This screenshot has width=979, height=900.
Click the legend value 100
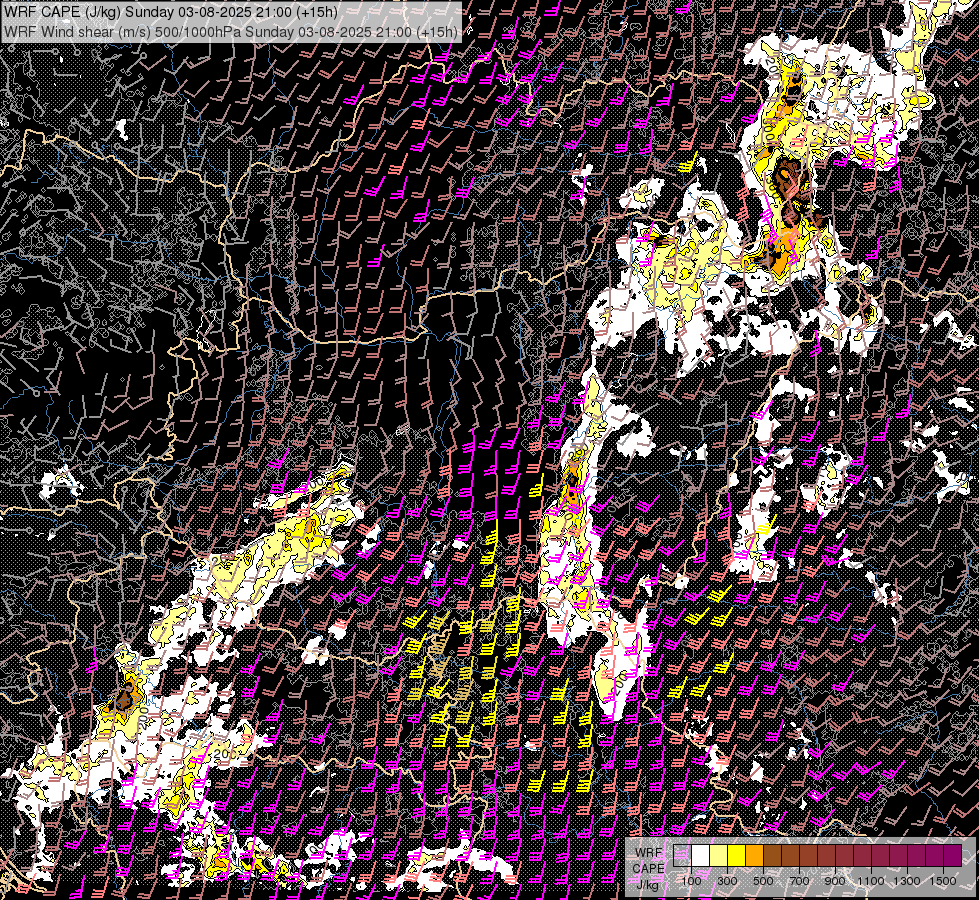(691, 881)
